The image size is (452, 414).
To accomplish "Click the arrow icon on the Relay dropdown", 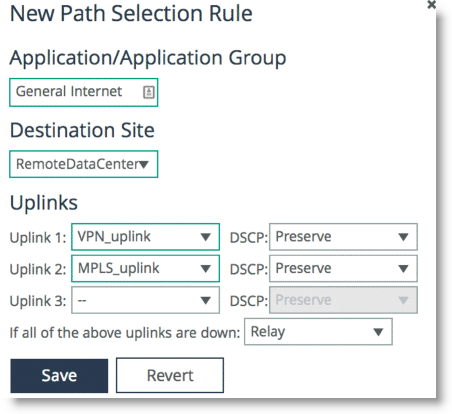I will pos(378,332).
